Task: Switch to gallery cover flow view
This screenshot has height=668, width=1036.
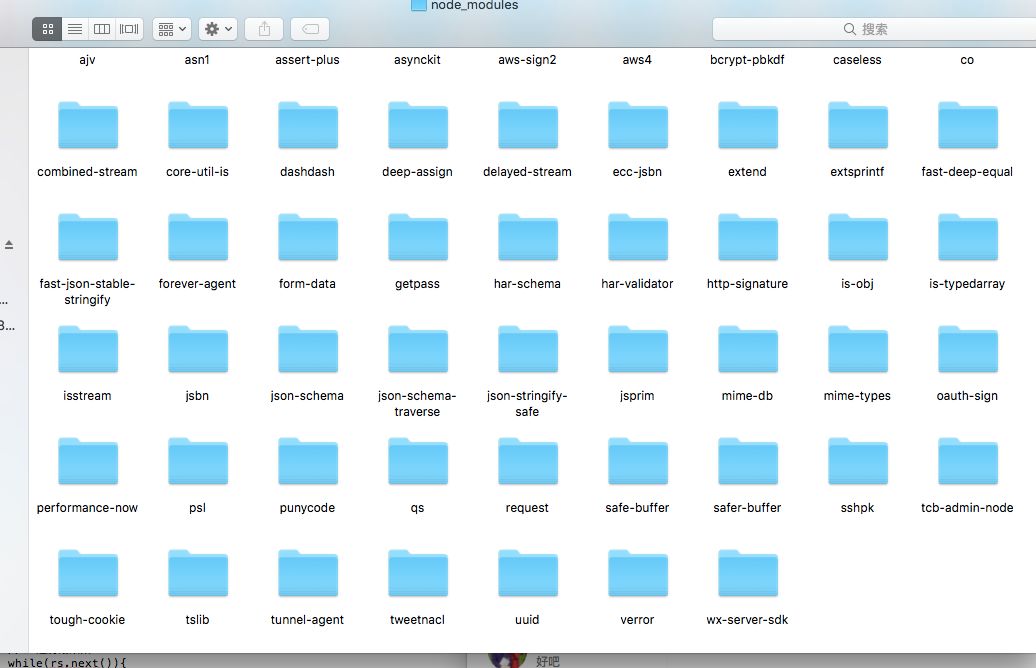Action: (x=129, y=29)
